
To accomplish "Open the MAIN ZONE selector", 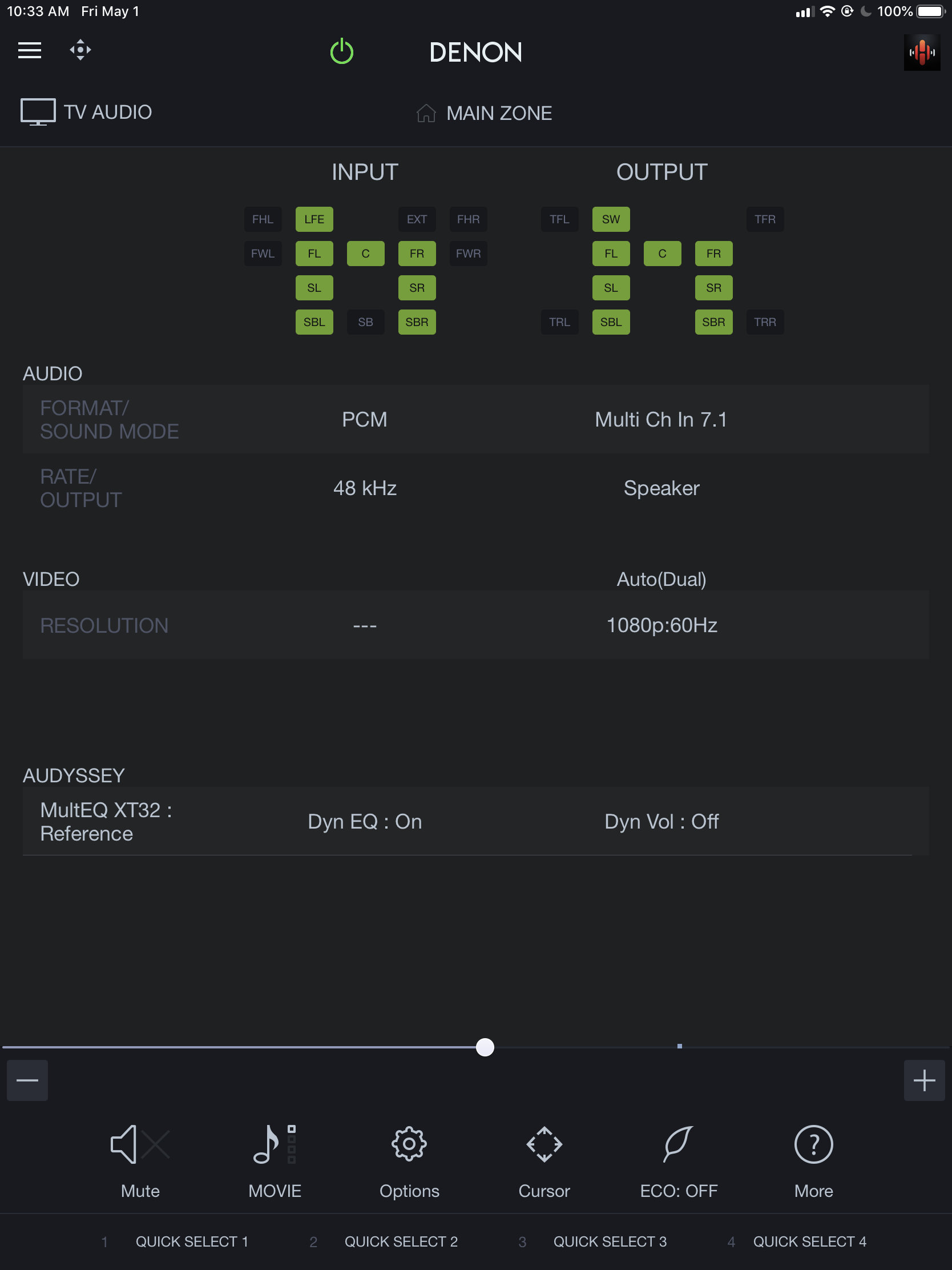I will pyautogui.click(x=485, y=113).
